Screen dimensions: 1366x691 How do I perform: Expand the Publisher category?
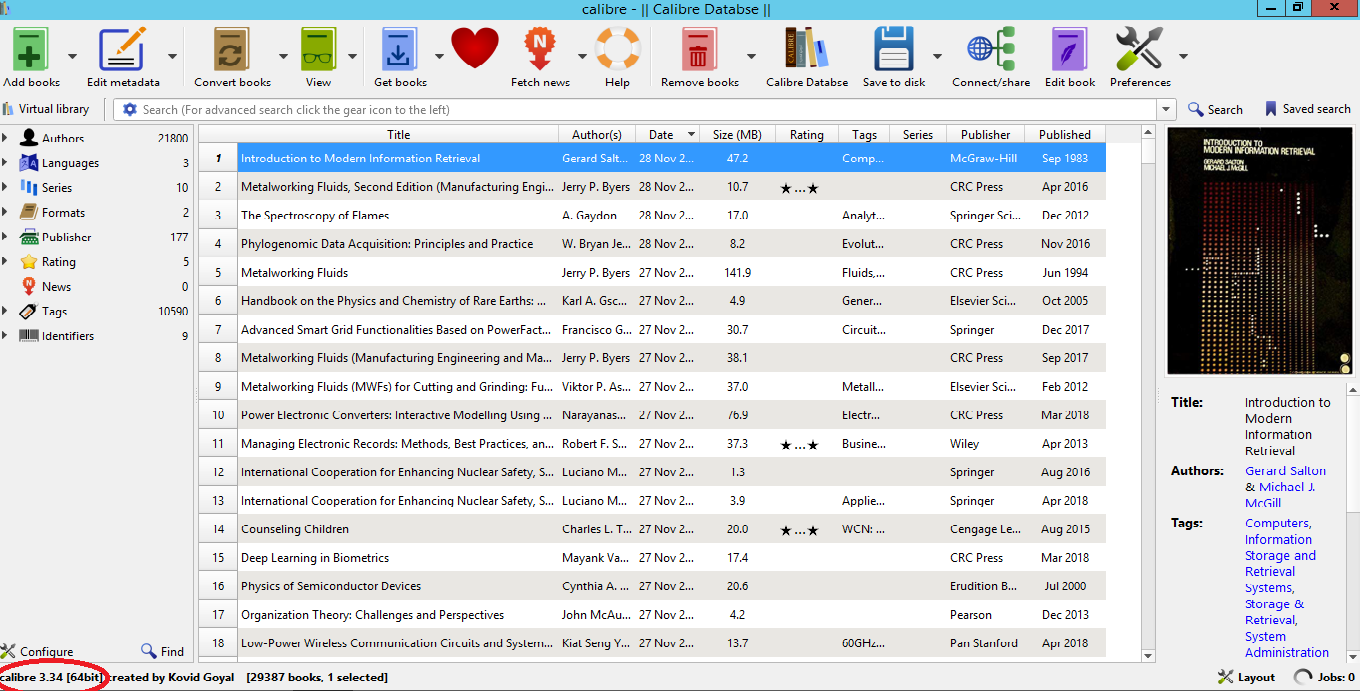coord(5,237)
